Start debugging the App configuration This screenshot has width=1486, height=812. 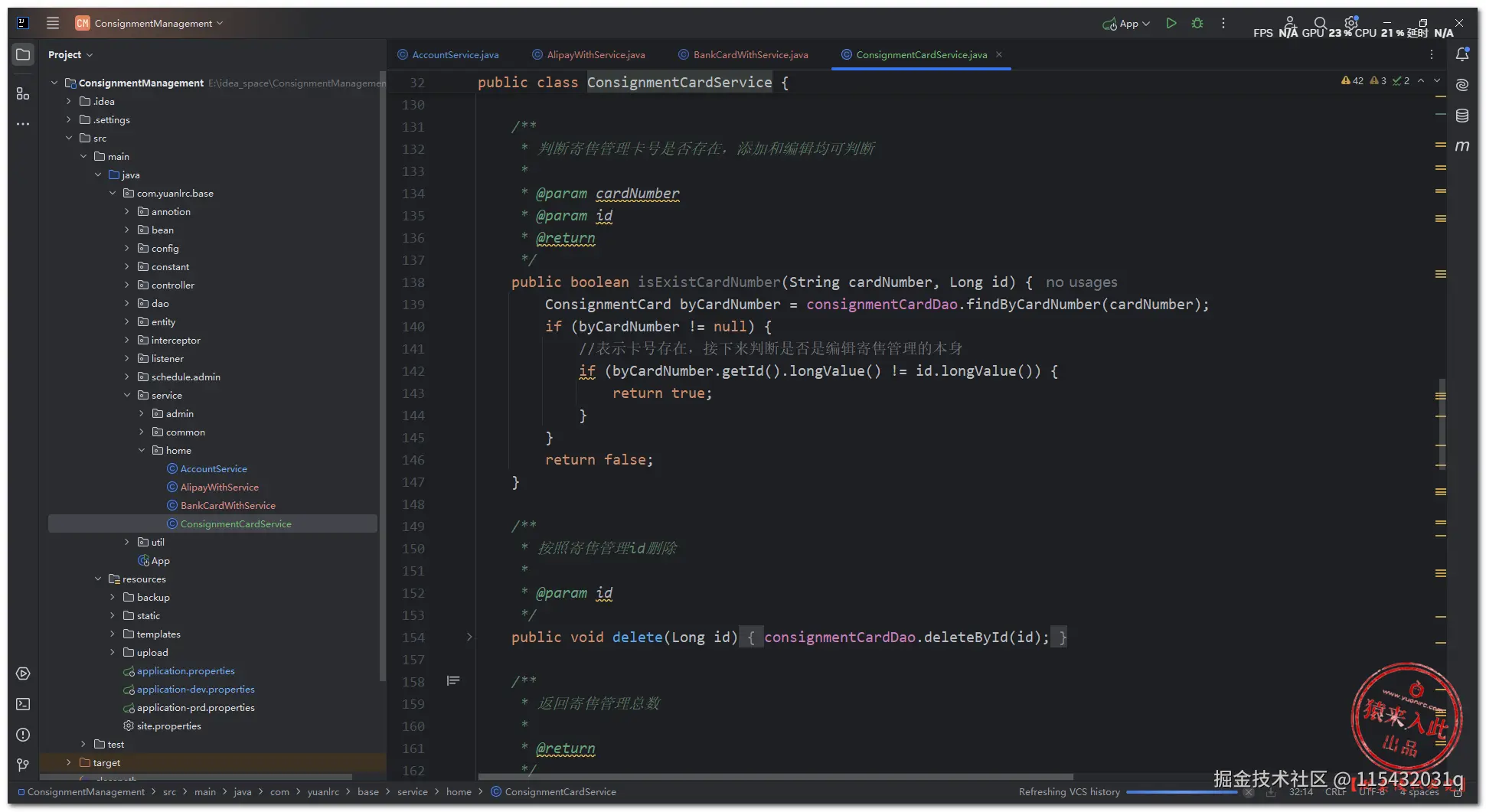tap(1197, 23)
